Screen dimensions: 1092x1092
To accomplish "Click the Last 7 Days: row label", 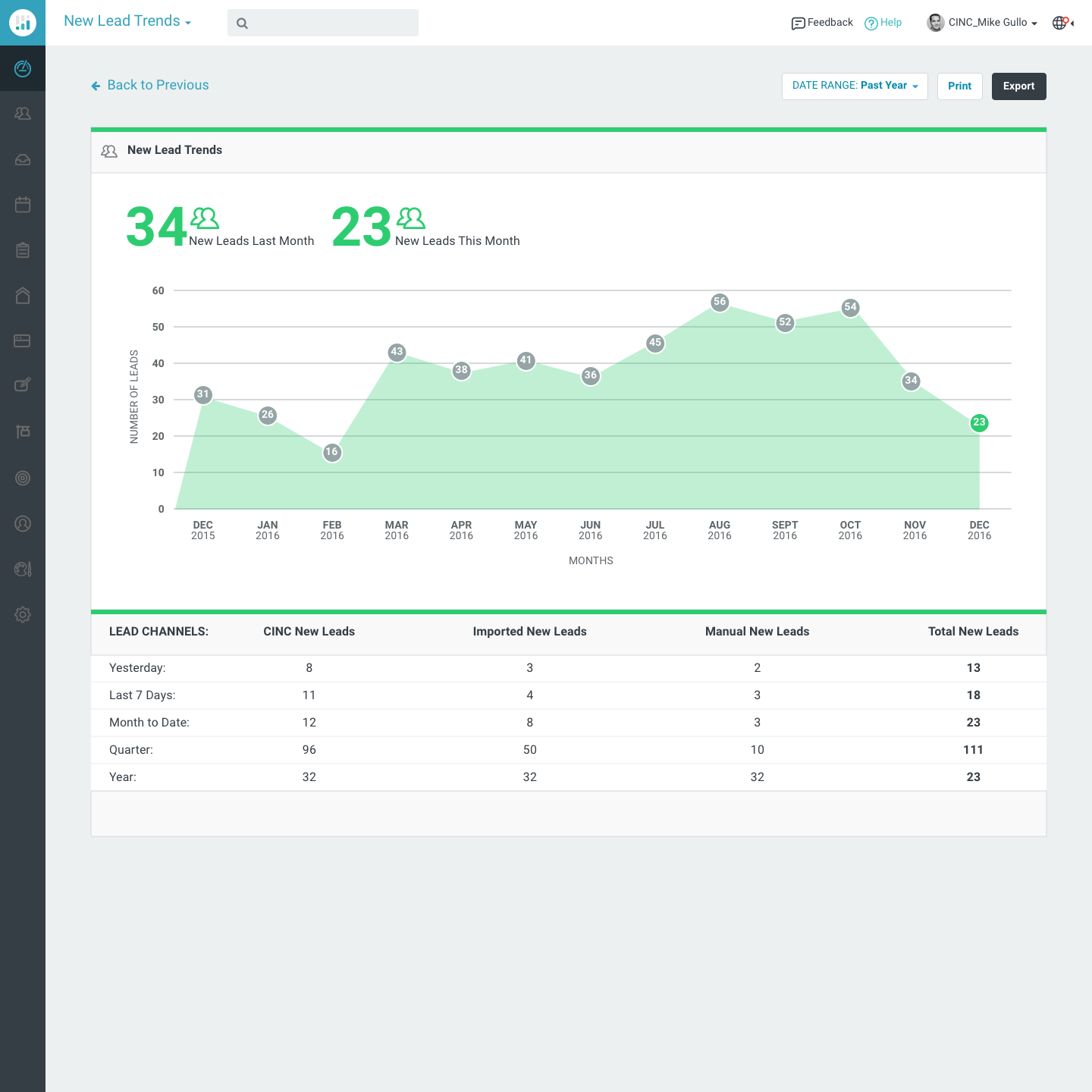I will 143,695.
